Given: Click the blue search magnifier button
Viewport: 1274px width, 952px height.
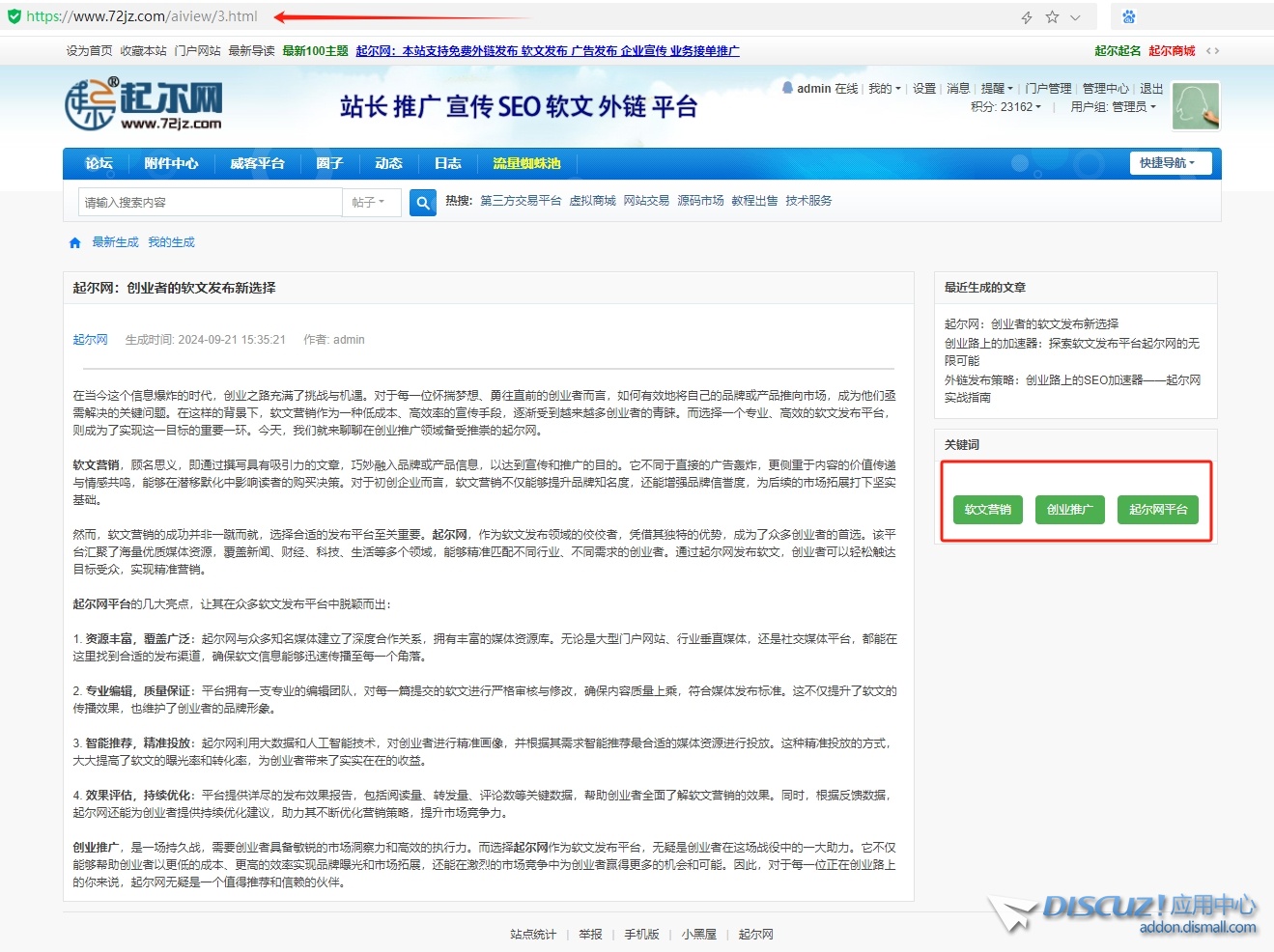Looking at the screenshot, I should pos(422,203).
